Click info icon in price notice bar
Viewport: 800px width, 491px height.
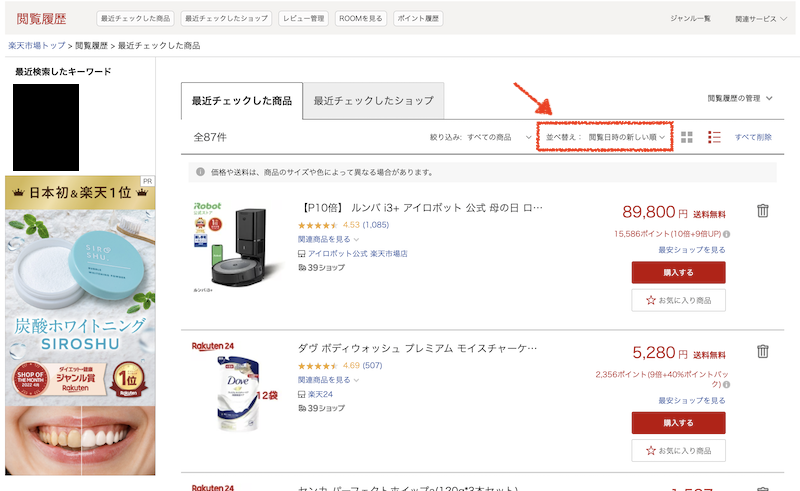click(201, 172)
